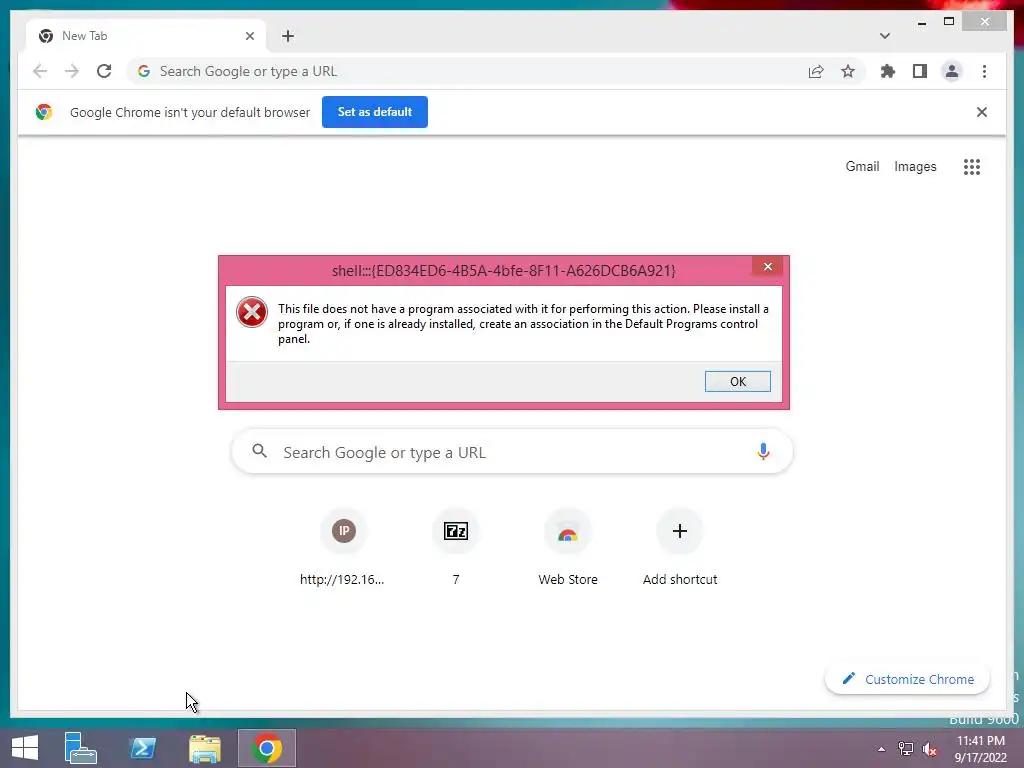Open the 7-Zip shortcut tile

click(456, 549)
